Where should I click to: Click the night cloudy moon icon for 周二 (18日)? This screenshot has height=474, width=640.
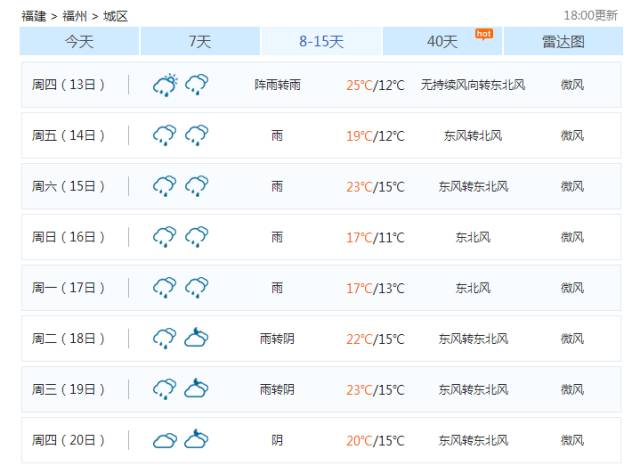197,339
